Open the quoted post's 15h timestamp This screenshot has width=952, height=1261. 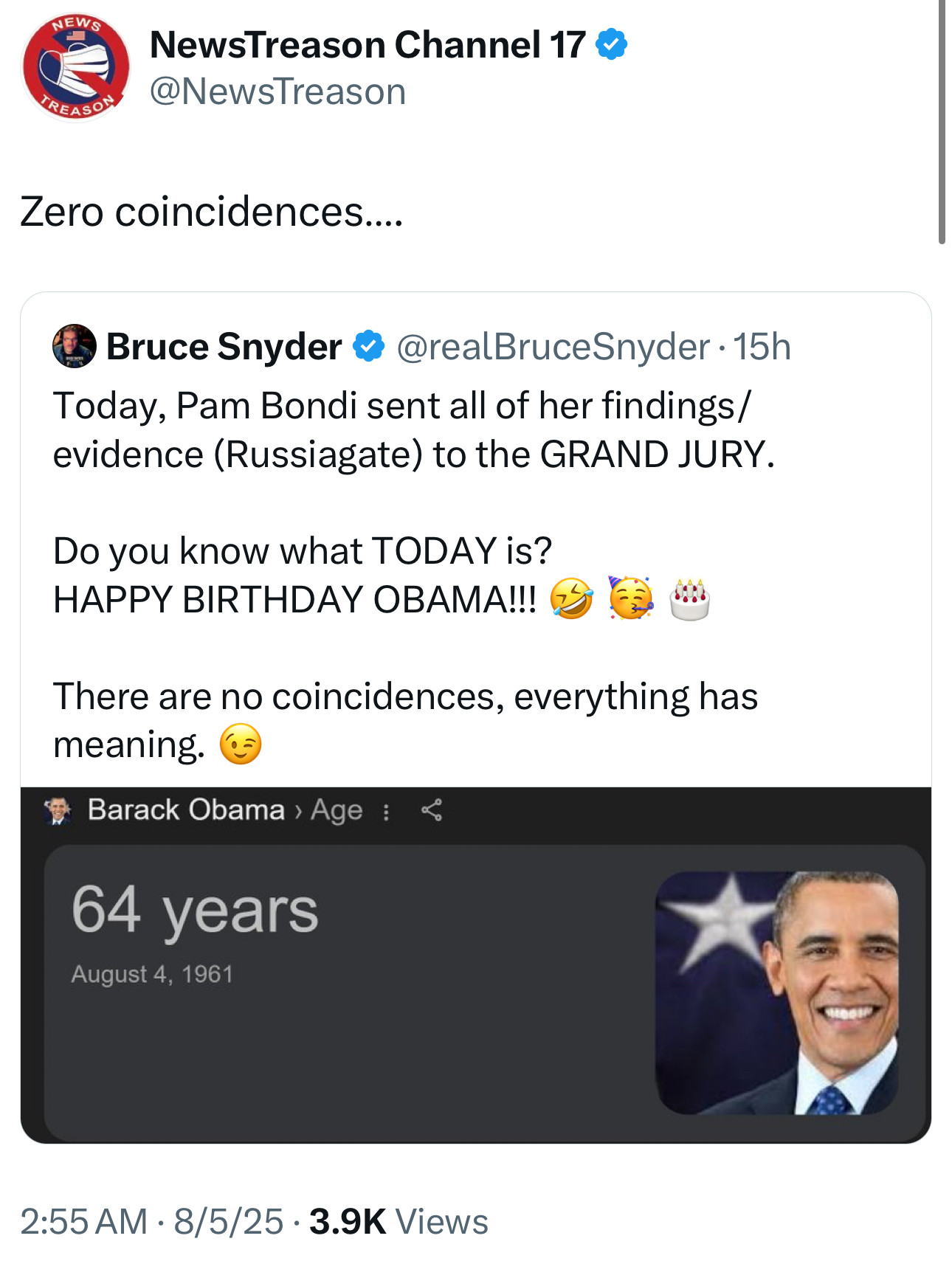(x=762, y=347)
